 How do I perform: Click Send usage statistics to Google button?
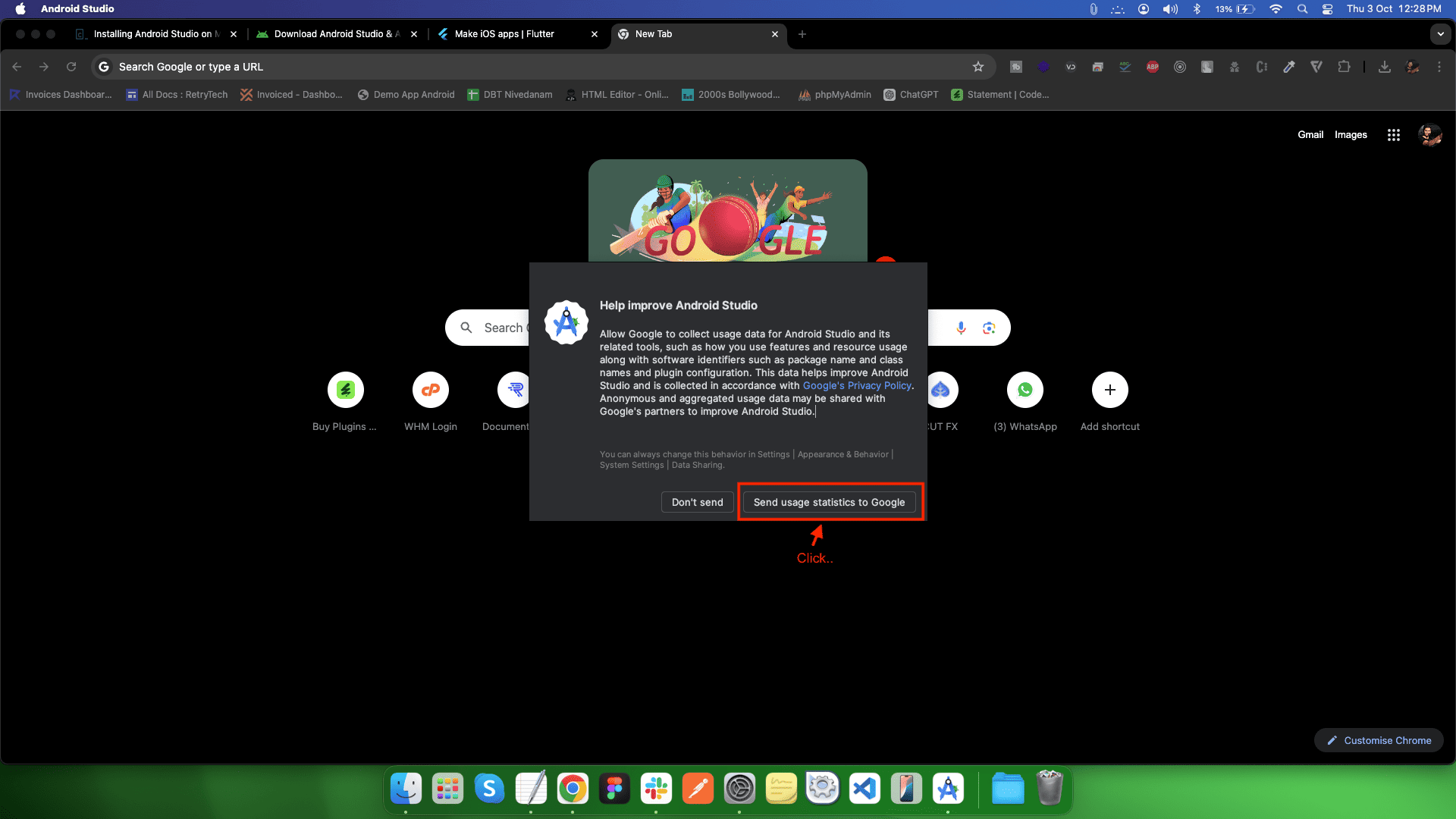coord(829,502)
